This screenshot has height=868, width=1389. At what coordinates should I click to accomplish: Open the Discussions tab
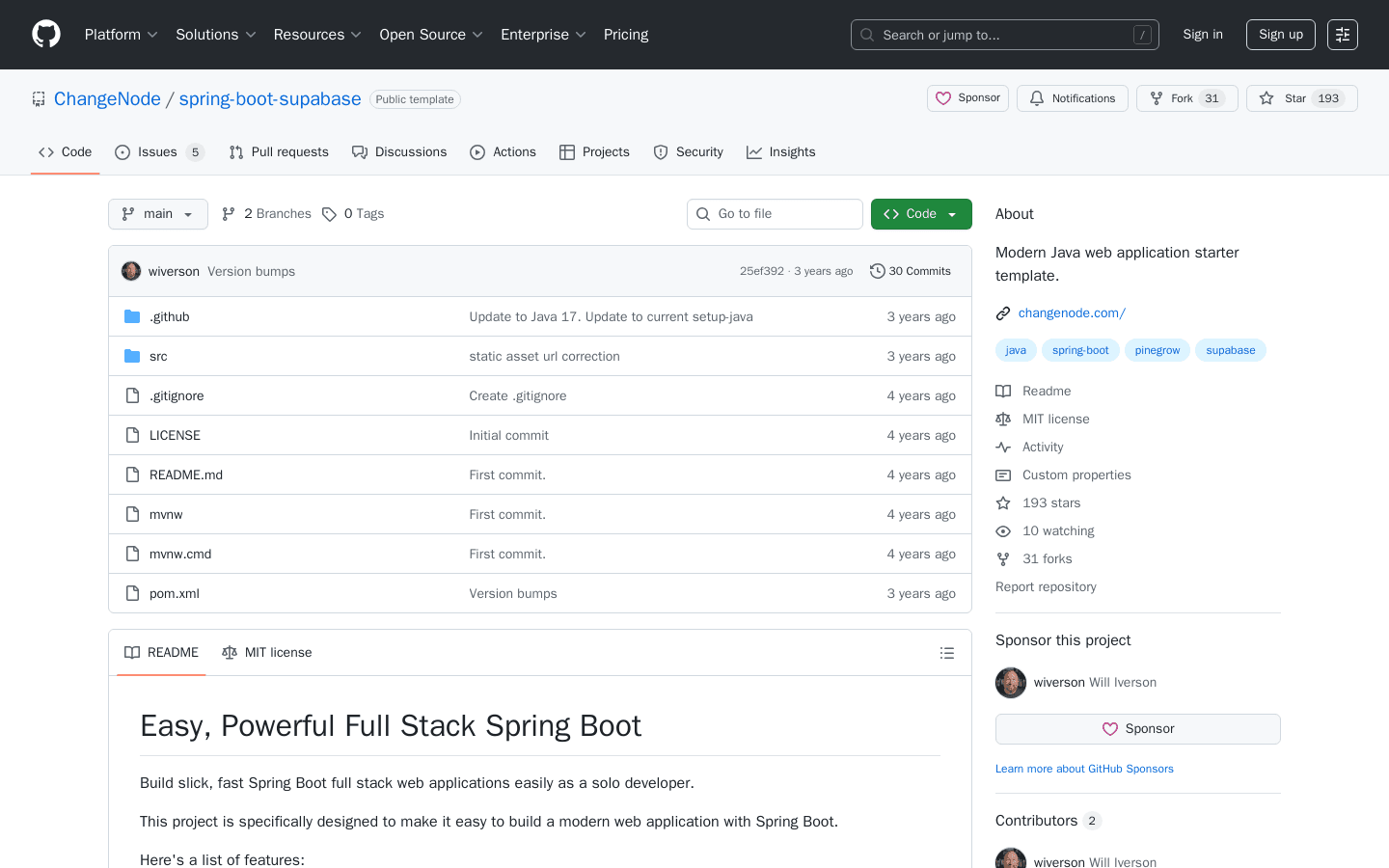pyautogui.click(x=399, y=151)
